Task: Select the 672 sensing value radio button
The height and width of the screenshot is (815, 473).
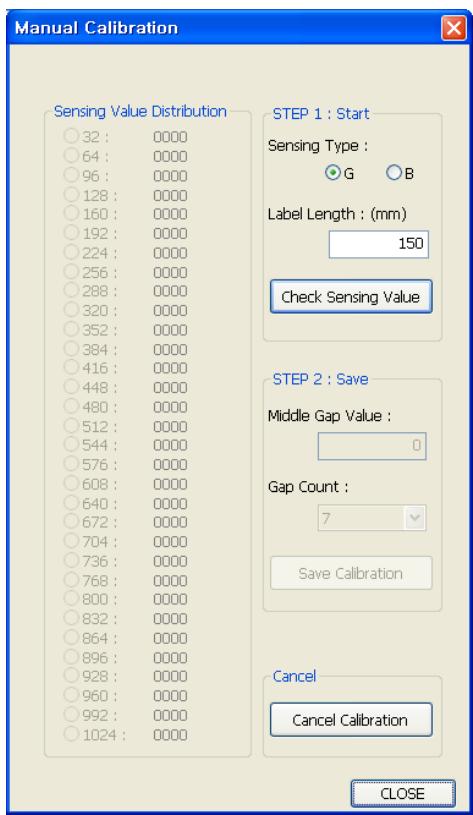Action: (71, 521)
